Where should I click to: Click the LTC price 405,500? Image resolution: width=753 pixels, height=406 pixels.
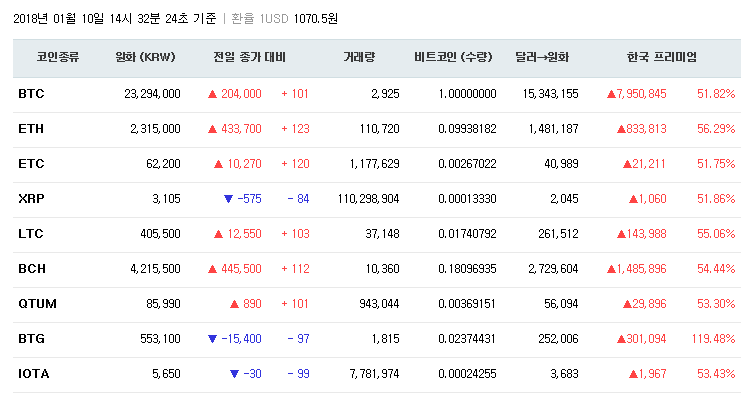point(154,234)
